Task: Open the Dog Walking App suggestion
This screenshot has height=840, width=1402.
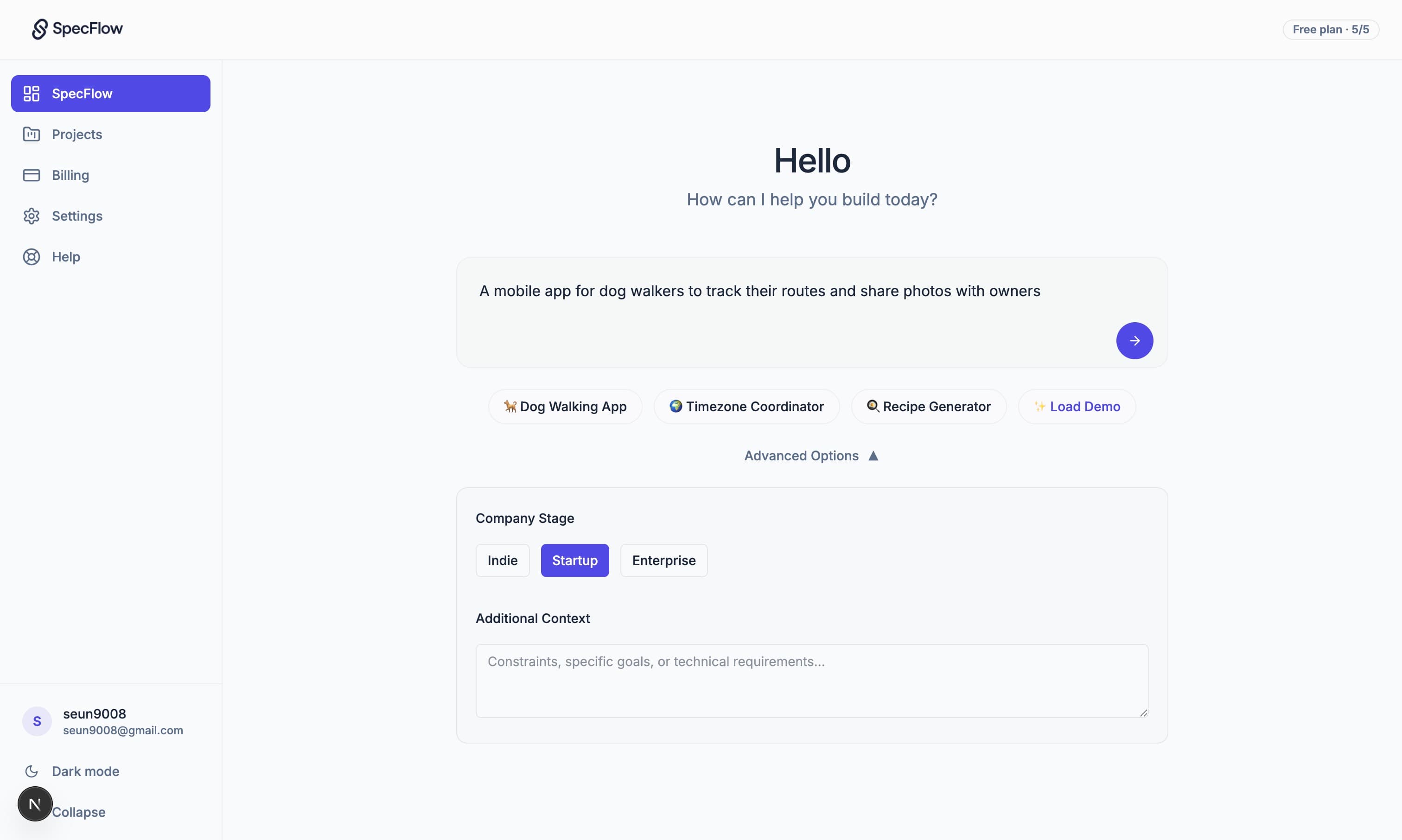Action: 564,407
